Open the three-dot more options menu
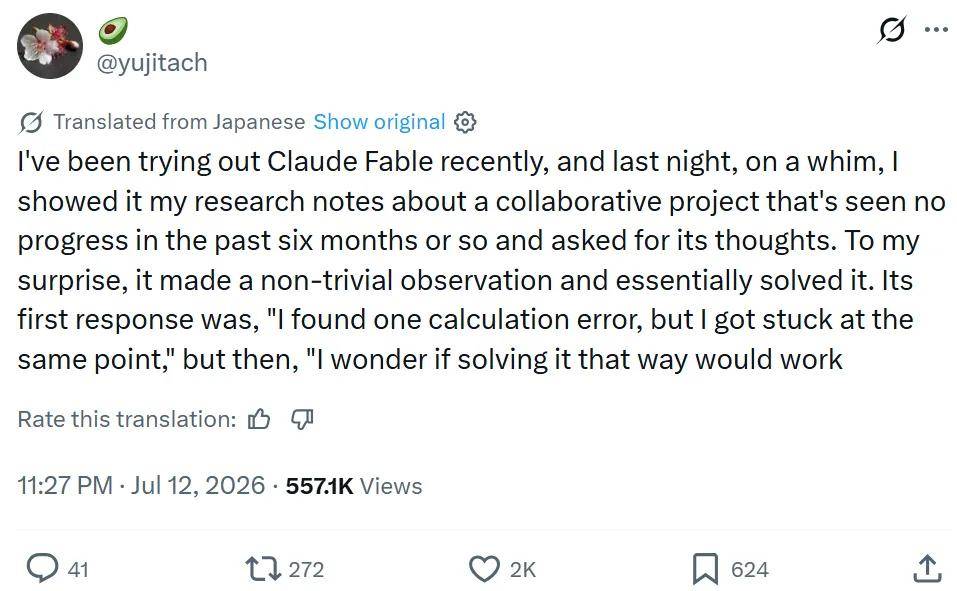The width and height of the screenshot is (957, 591). 937,29
